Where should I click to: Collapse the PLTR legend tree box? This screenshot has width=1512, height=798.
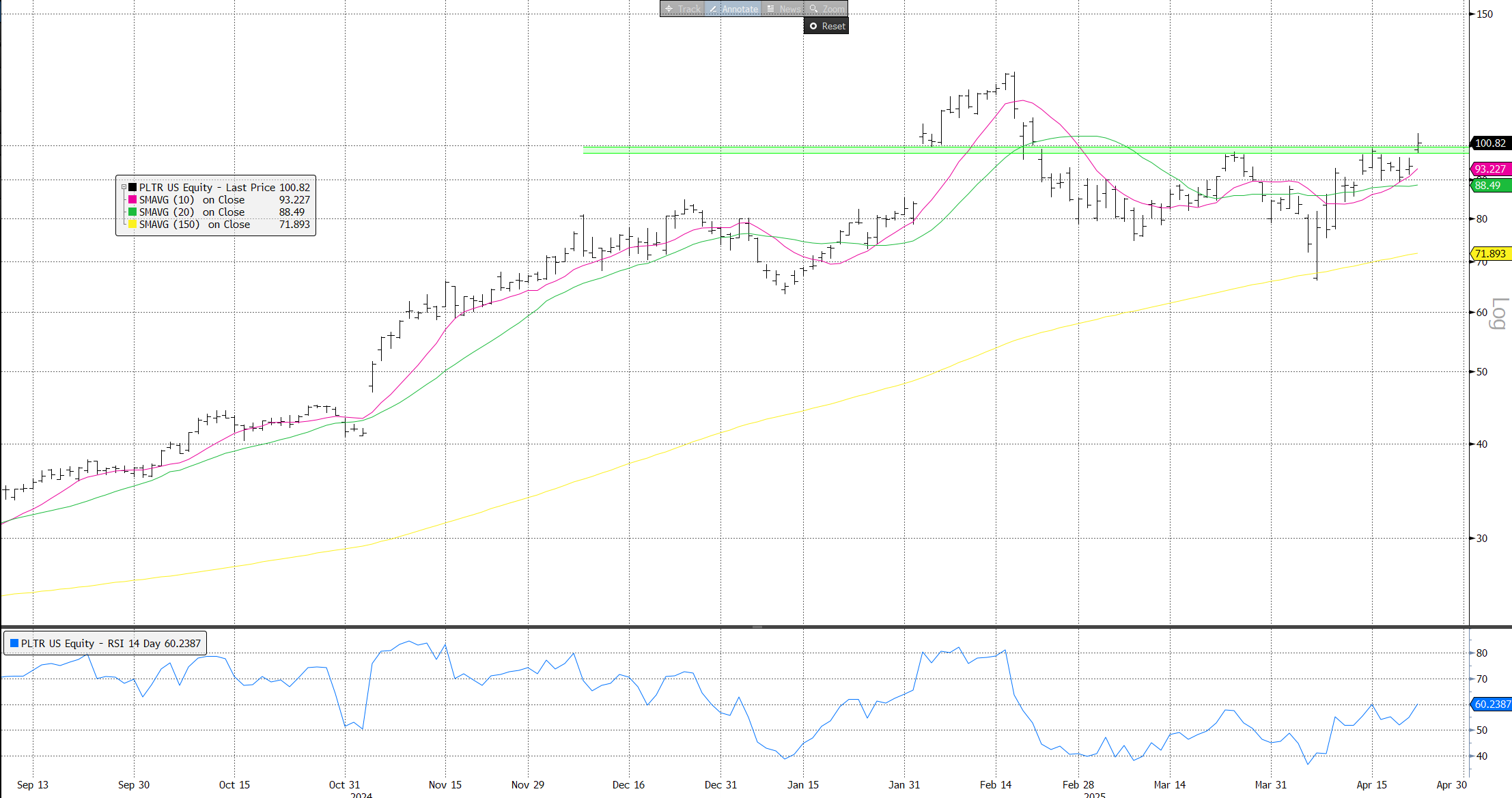point(124,187)
